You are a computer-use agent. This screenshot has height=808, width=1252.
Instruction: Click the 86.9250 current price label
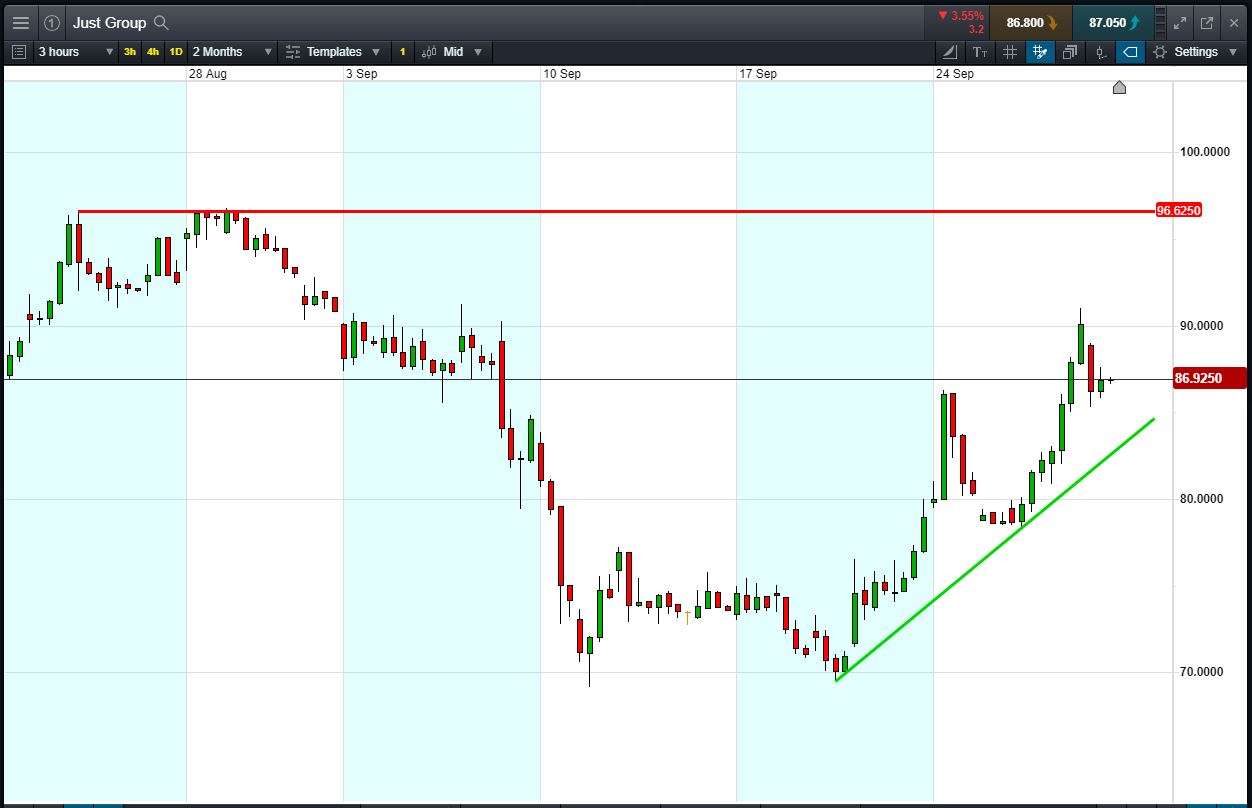coord(1209,378)
